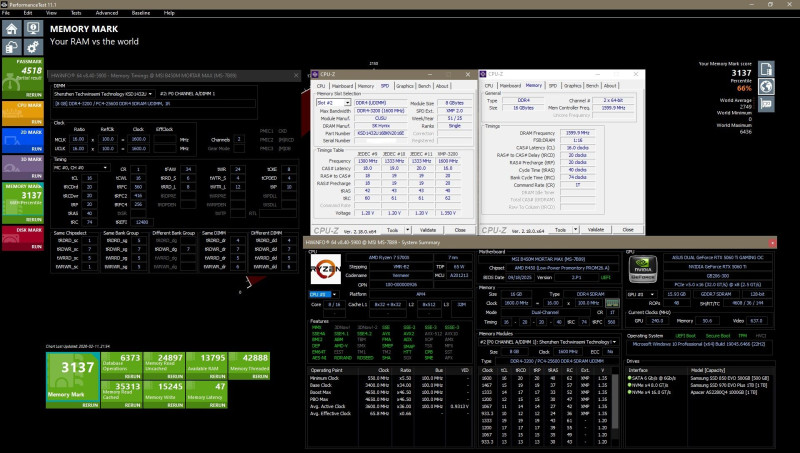
Task: Open the Tests menu
Action: coord(76,13)
